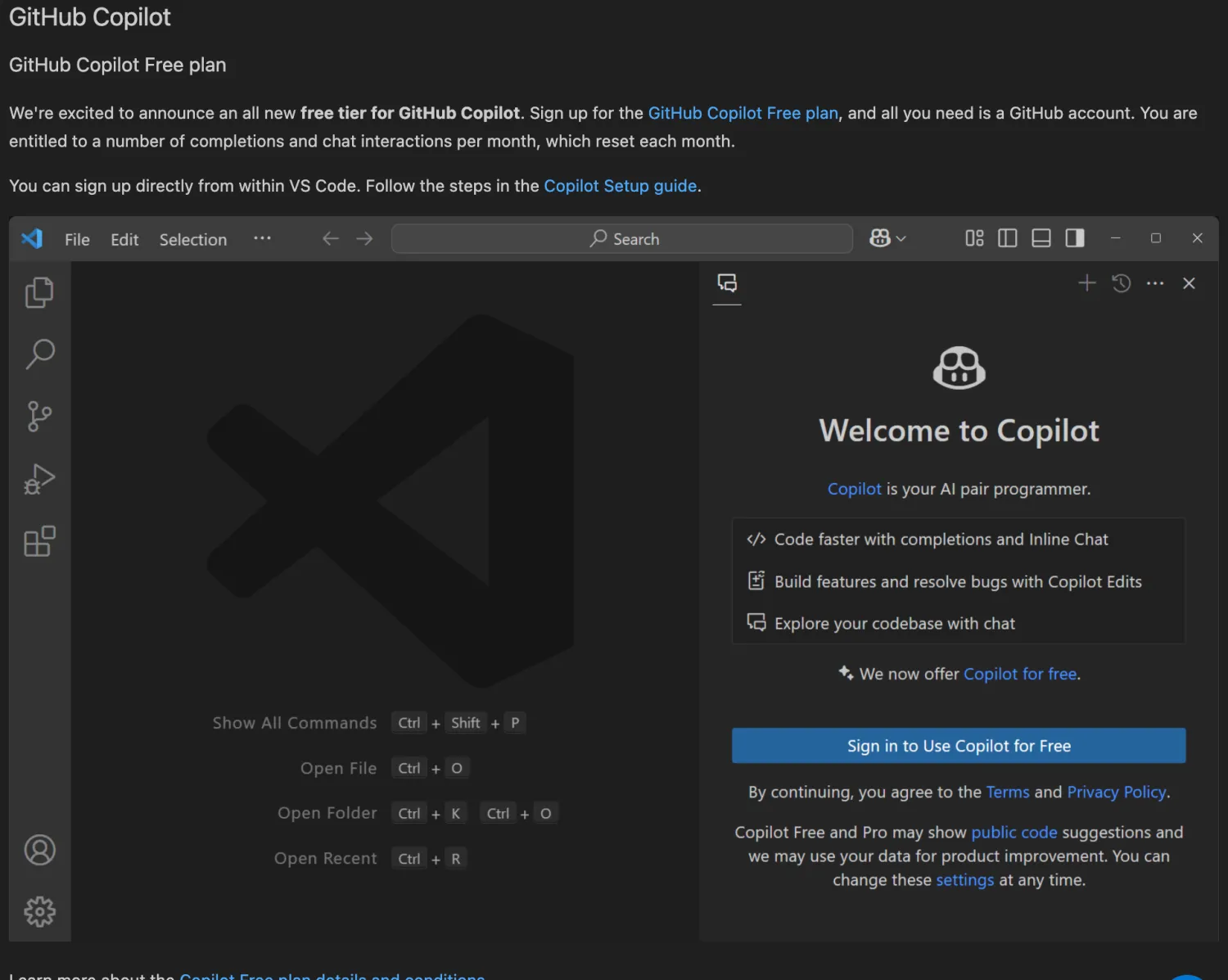Open the Explorer view in activity bar

(39, 292)
